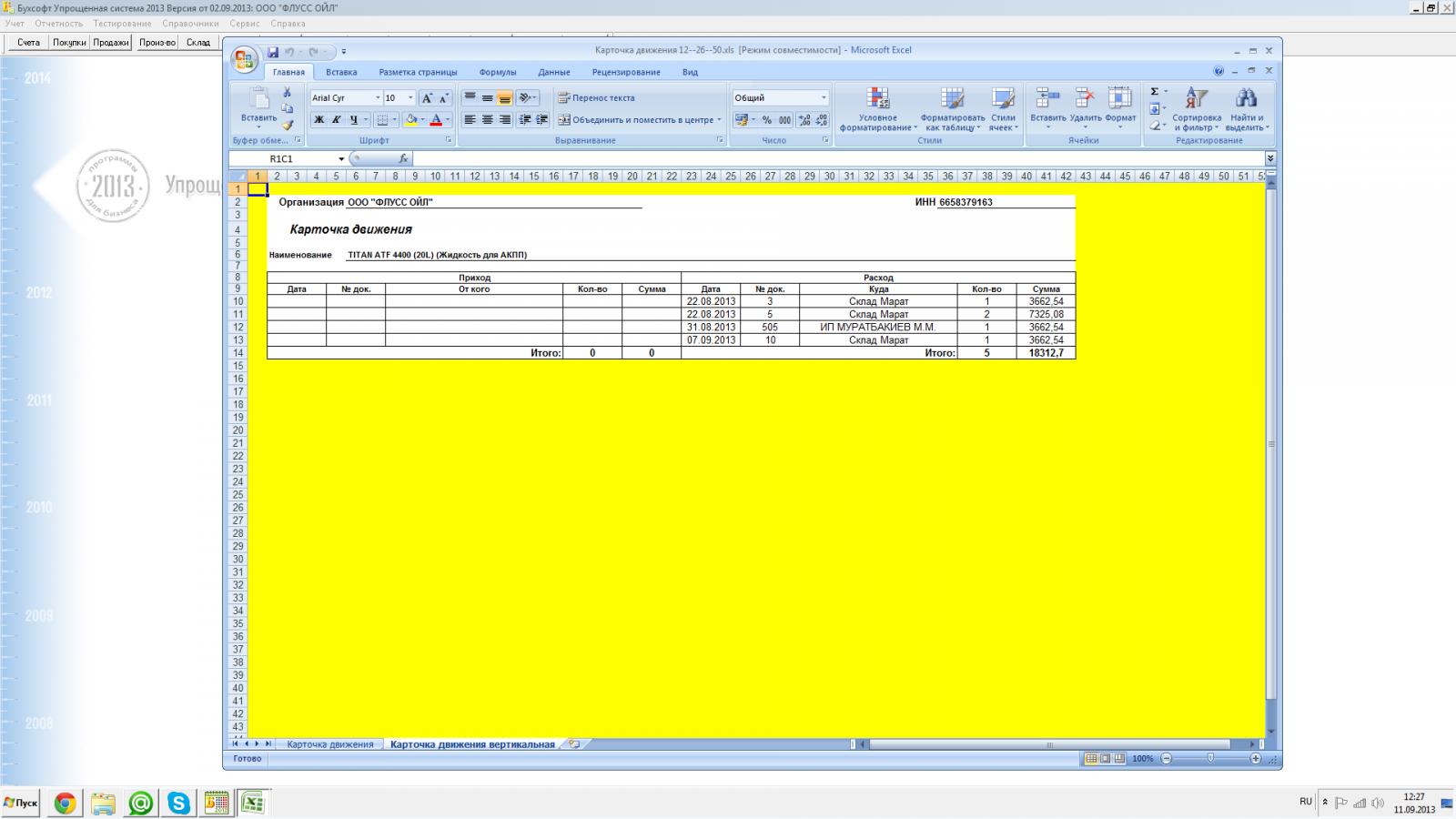
Task: Click the Cut scissors icon
Action: pos(287,93)
